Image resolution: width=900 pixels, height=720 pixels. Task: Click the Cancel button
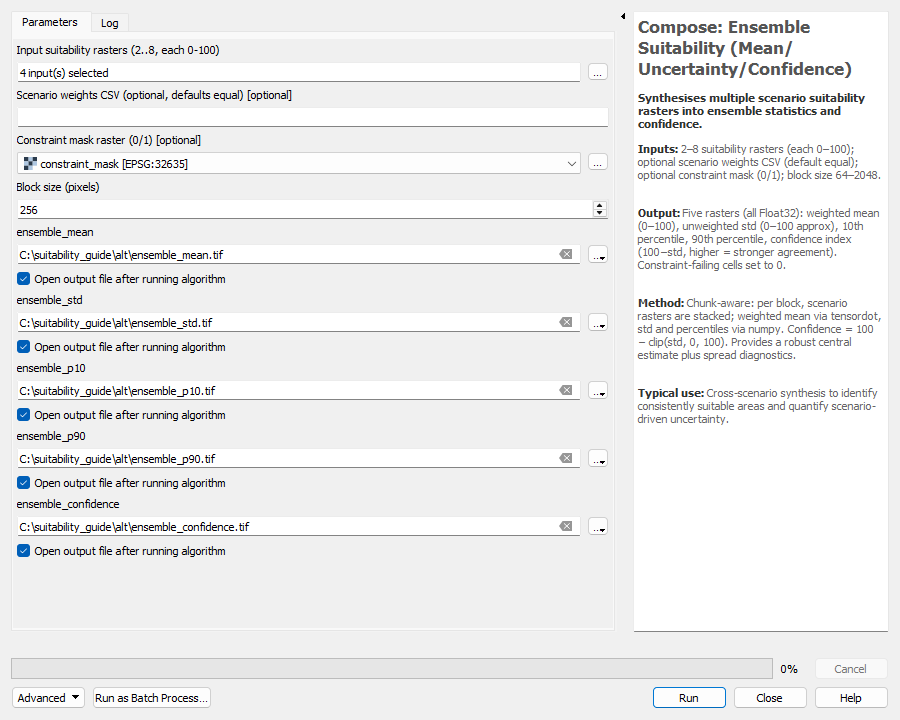pyautogui.click(x=851, y=669)
